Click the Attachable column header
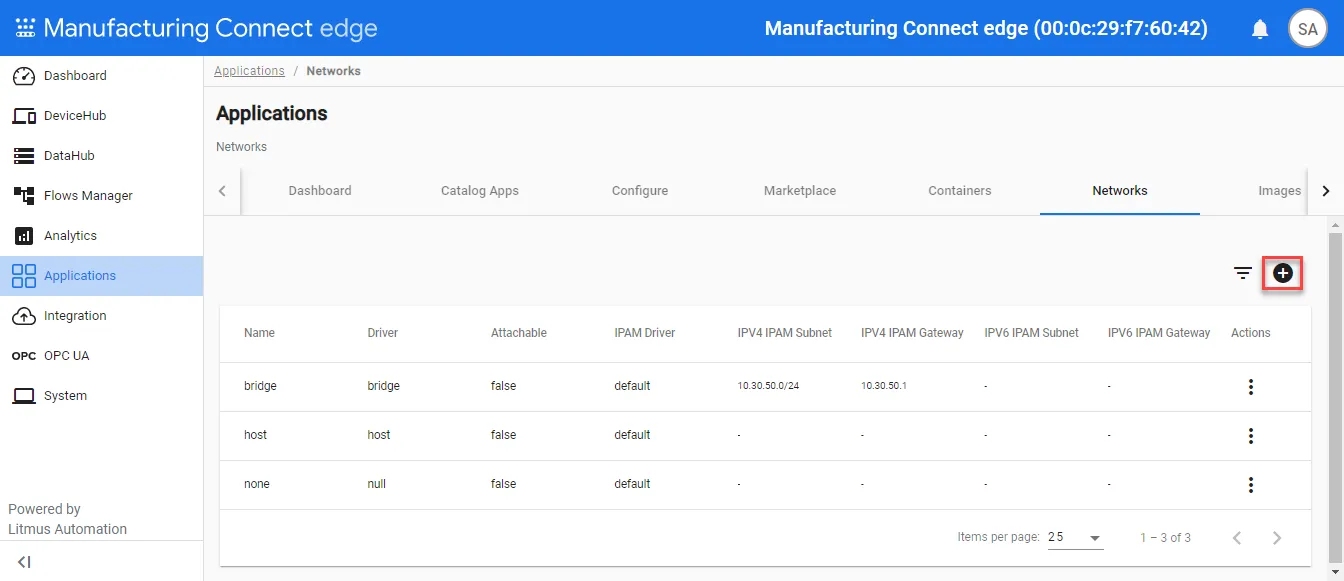Image resolution: width=1344 pixels, height=581 pixels. coord(519,333)
